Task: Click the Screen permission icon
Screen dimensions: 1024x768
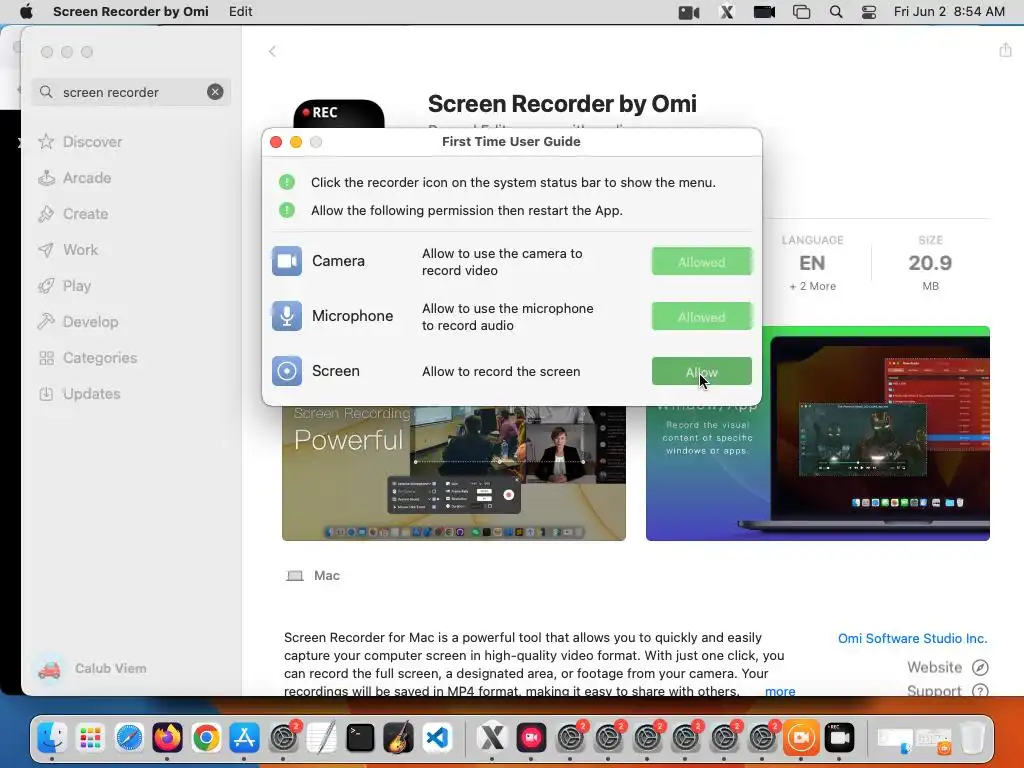Action: 287,371
